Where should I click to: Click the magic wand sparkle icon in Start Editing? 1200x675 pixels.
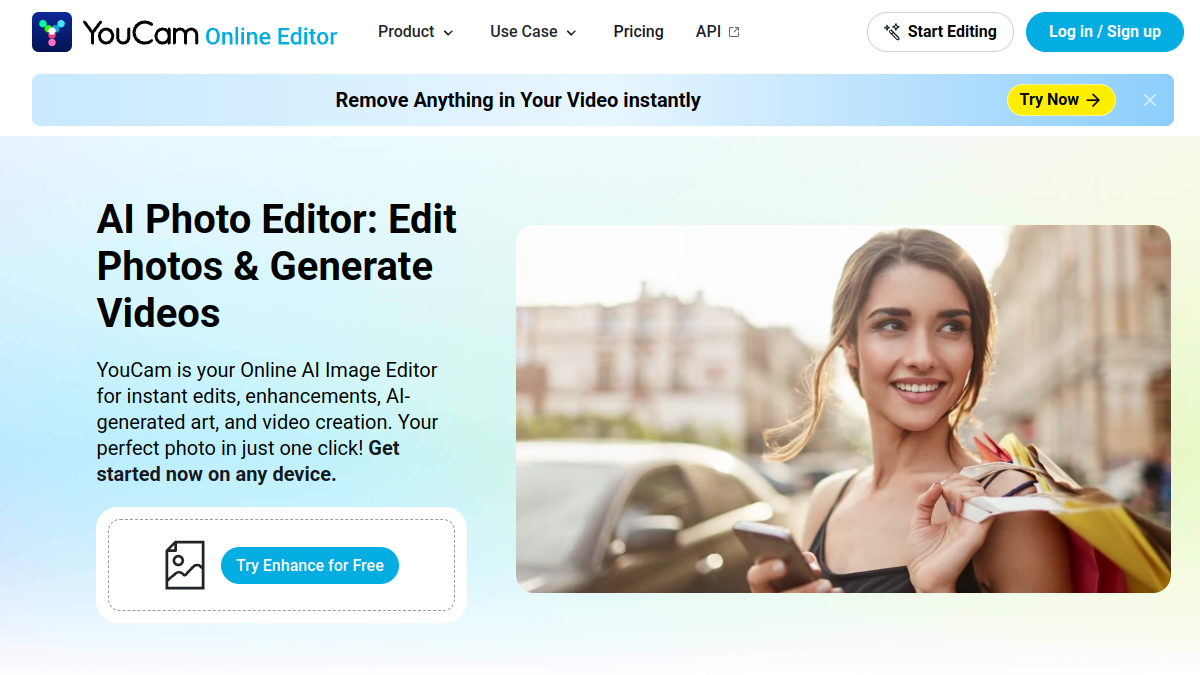[892, 32]
